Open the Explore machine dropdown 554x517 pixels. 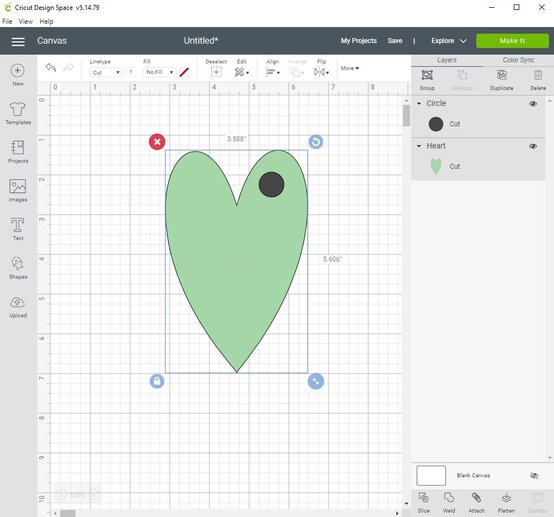(449, 41)
